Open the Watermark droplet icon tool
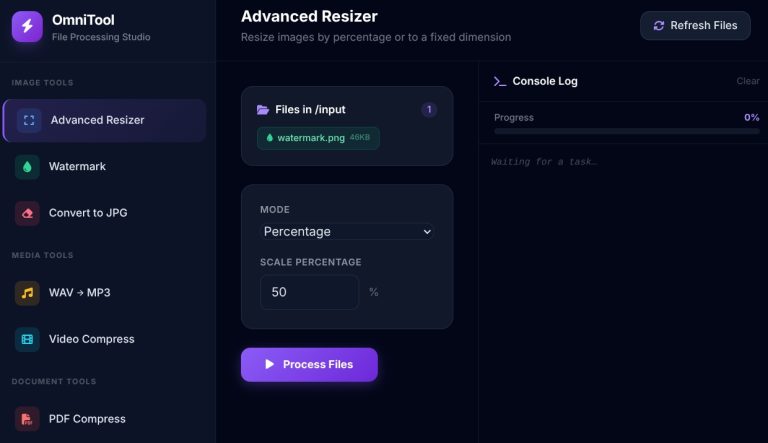This screenshot has height=443, width=768. 27,167
